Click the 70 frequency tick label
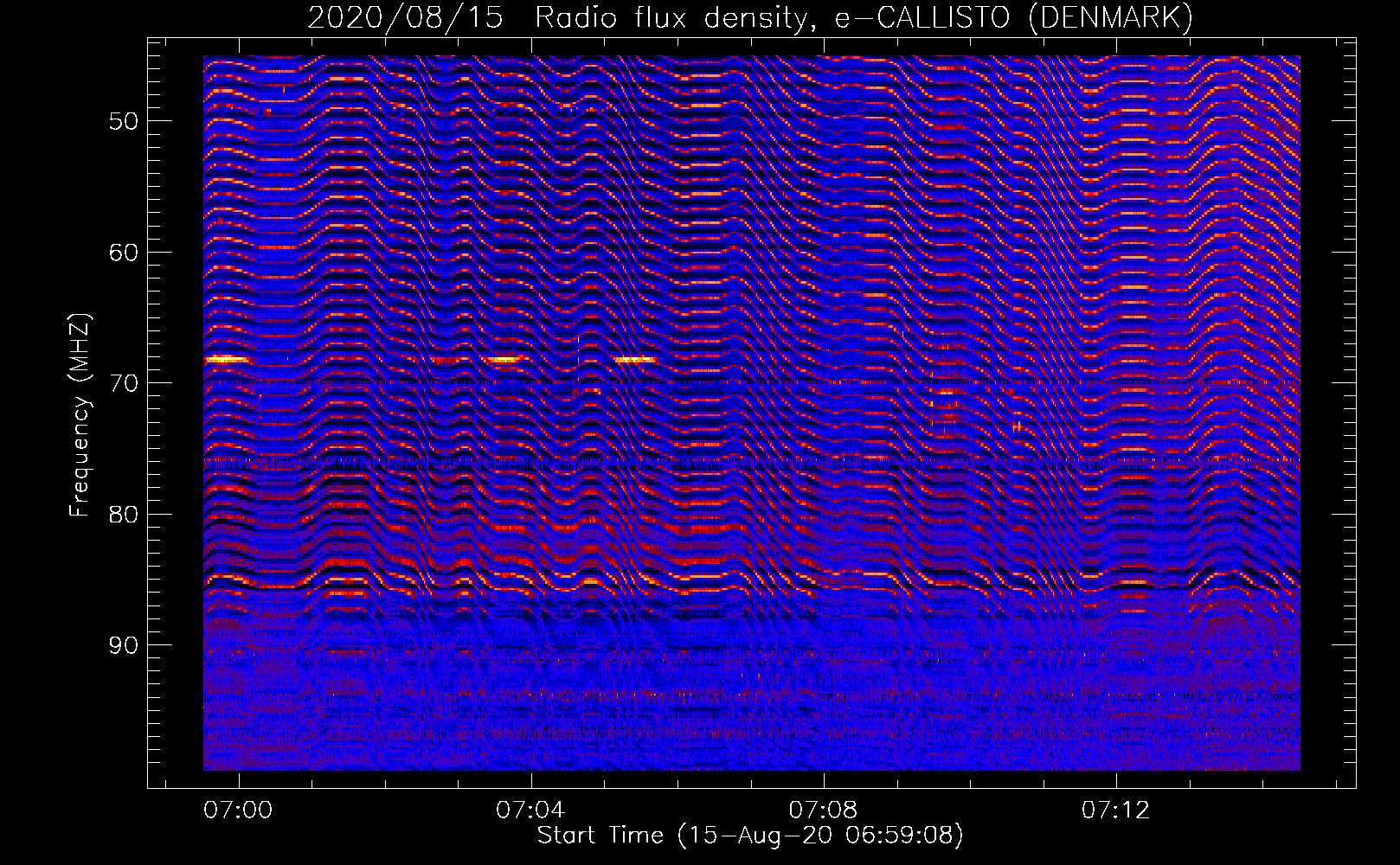 pyautogui.click(x=124, y=384)
